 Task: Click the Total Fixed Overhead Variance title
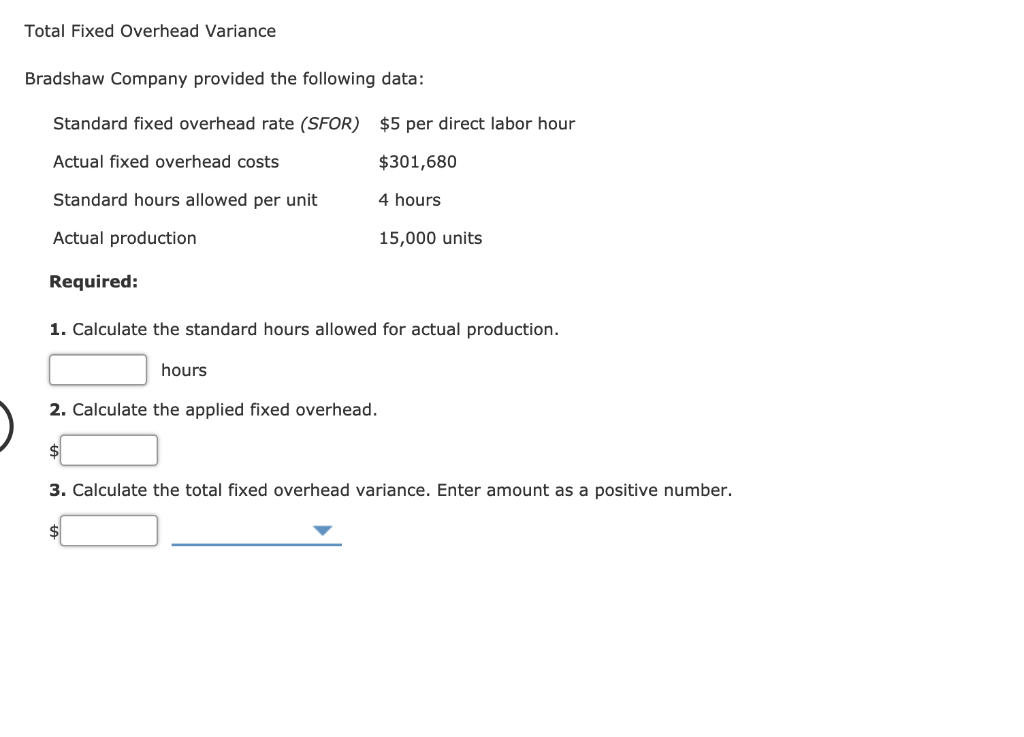click(150, 31)
